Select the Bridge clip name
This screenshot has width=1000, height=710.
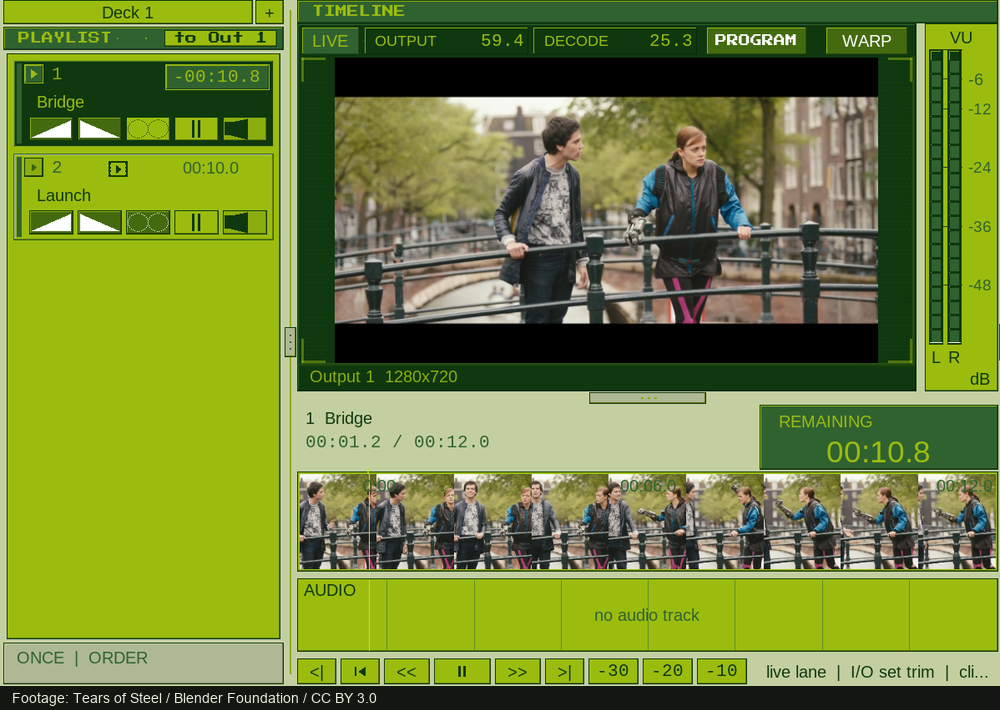pos(61,102)
